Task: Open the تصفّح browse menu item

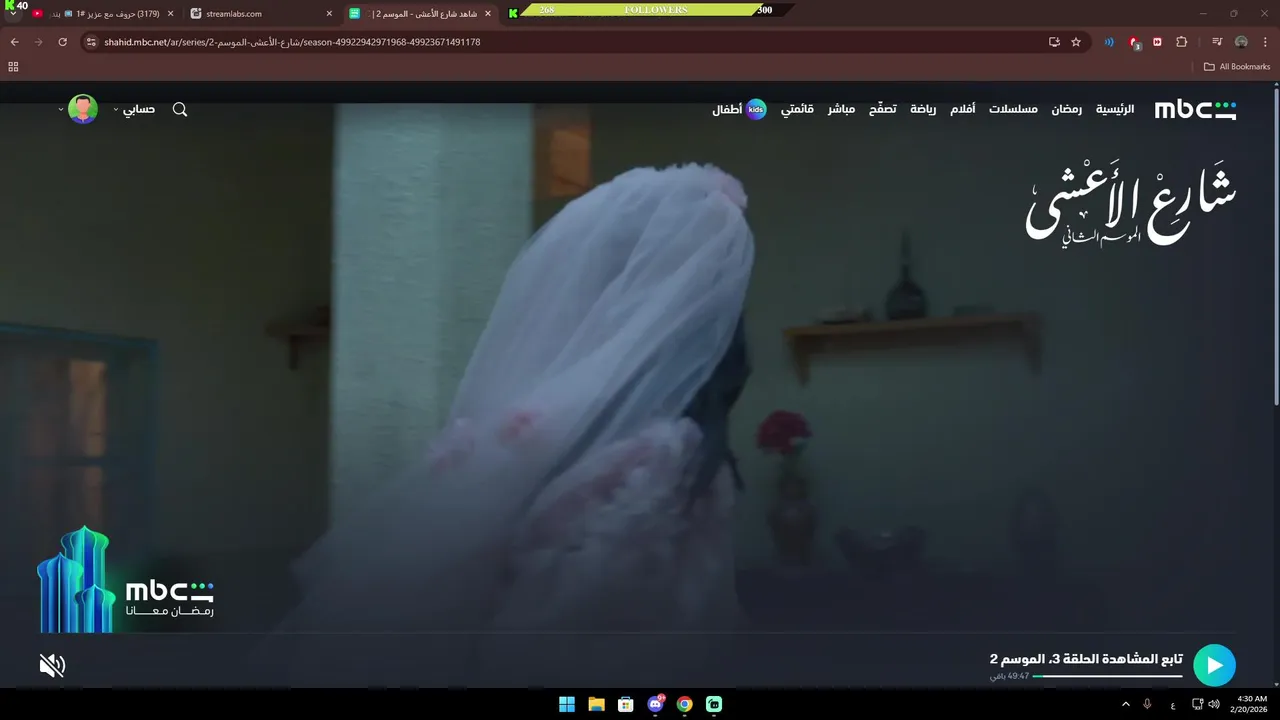Action: point(882,109)
